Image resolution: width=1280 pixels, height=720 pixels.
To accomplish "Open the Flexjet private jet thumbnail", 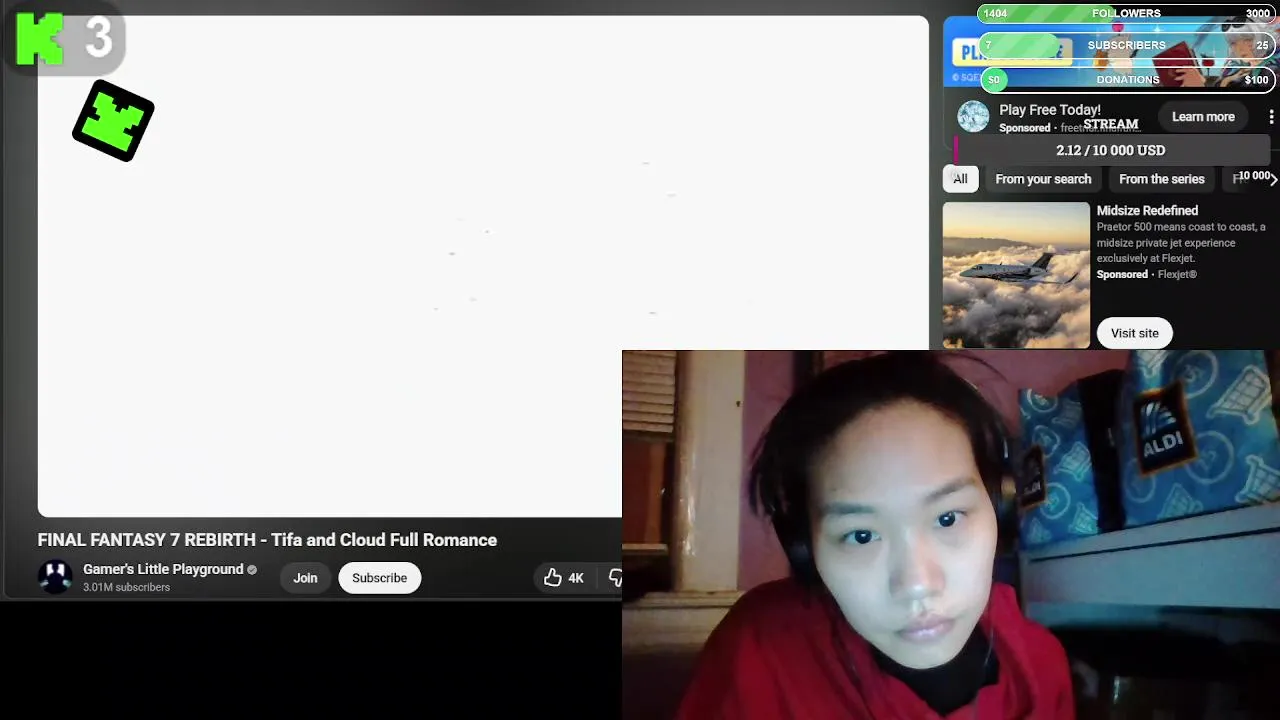I will coord(1016,275).
